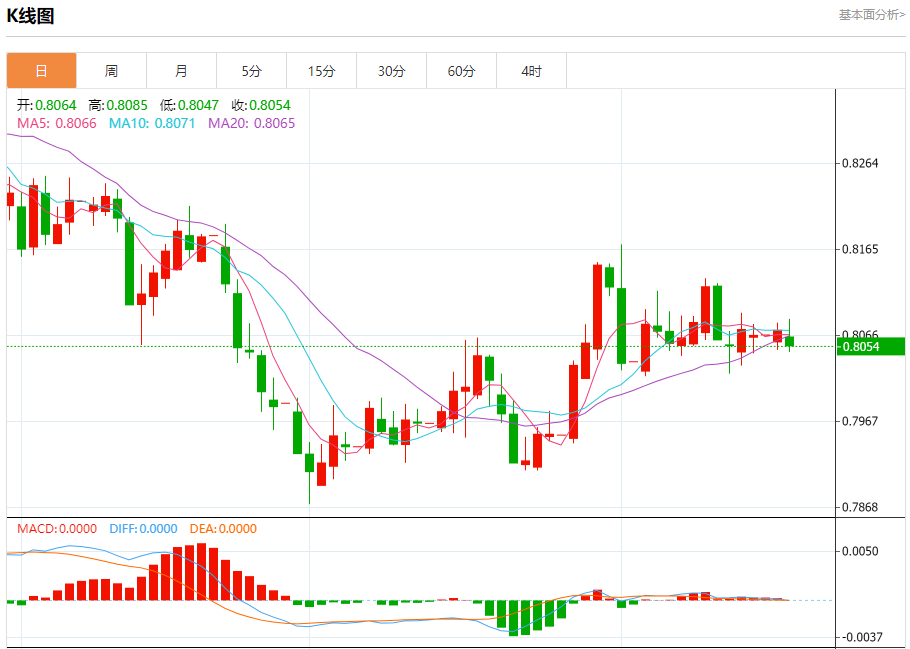Click the green 0.8054 current price tag
The width and height of the screenshot is (910, 649).
point(871,347)
